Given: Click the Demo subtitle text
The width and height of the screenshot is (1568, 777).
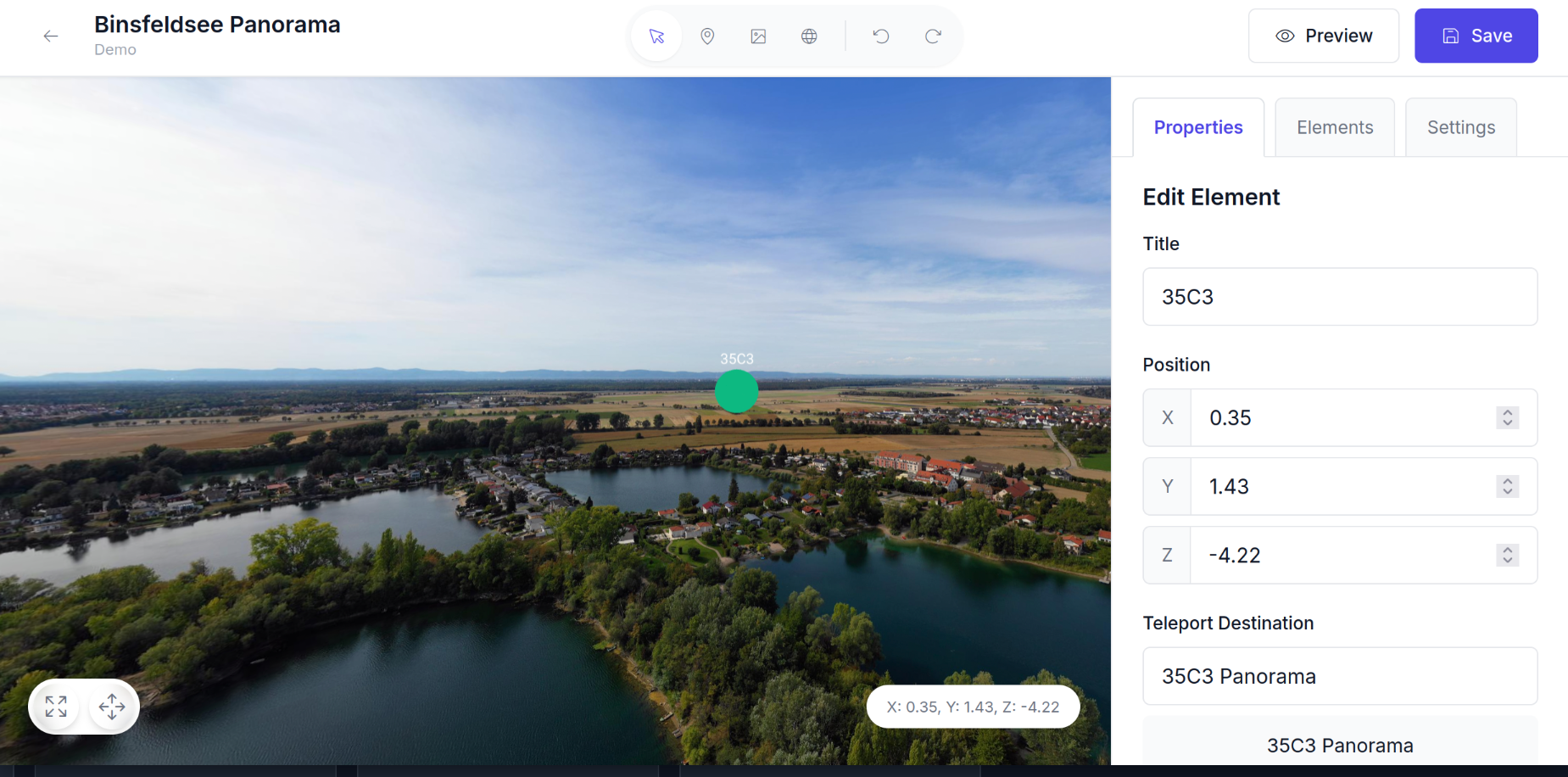Looking at the screenshot, I should (115, 50).
